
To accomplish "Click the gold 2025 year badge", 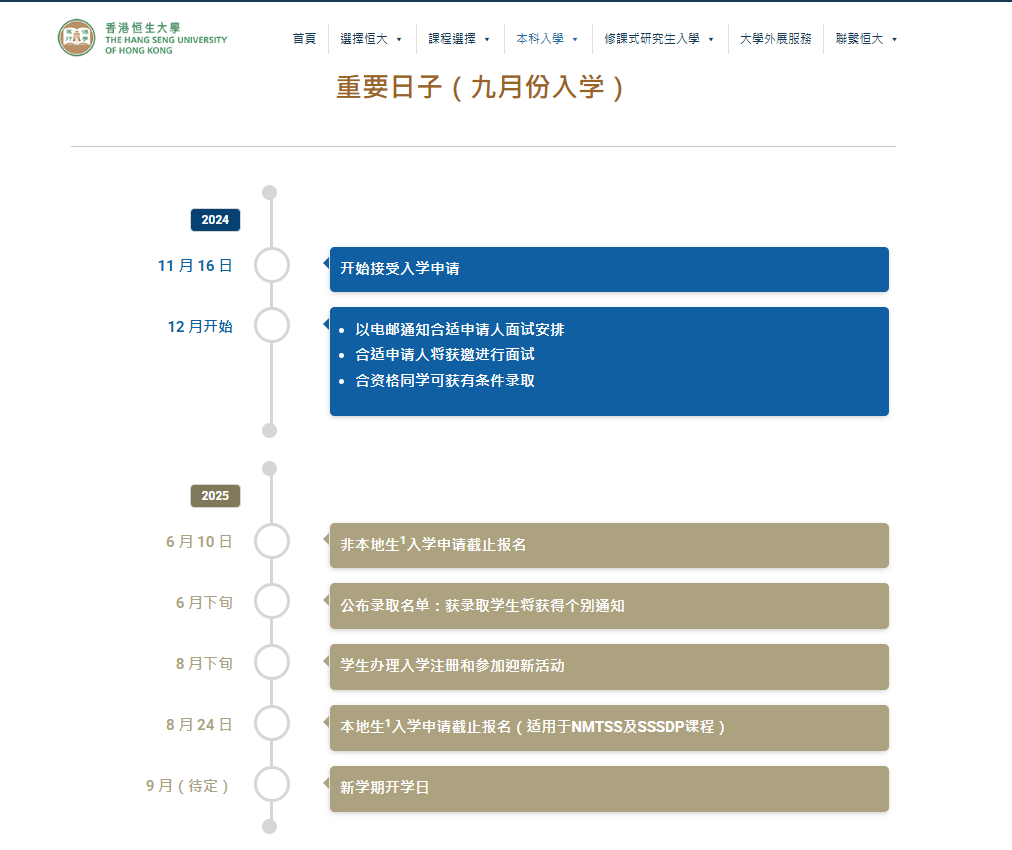I will point(214,496).
